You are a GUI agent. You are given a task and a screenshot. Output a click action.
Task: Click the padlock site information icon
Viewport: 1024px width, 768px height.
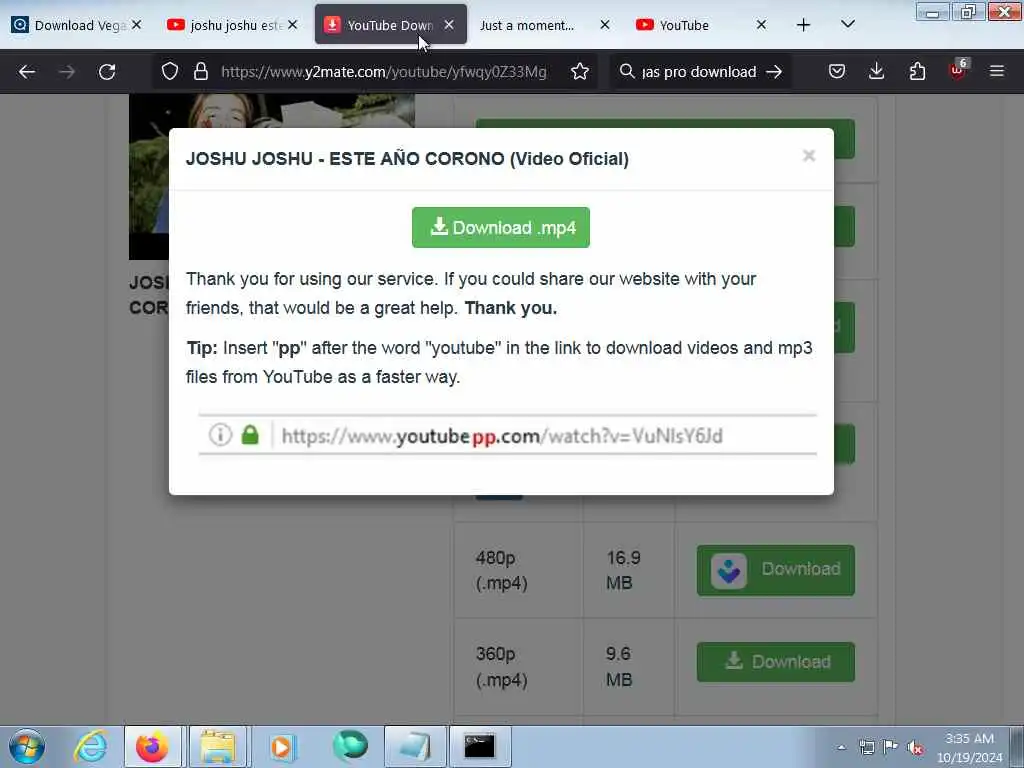[201, 71]
